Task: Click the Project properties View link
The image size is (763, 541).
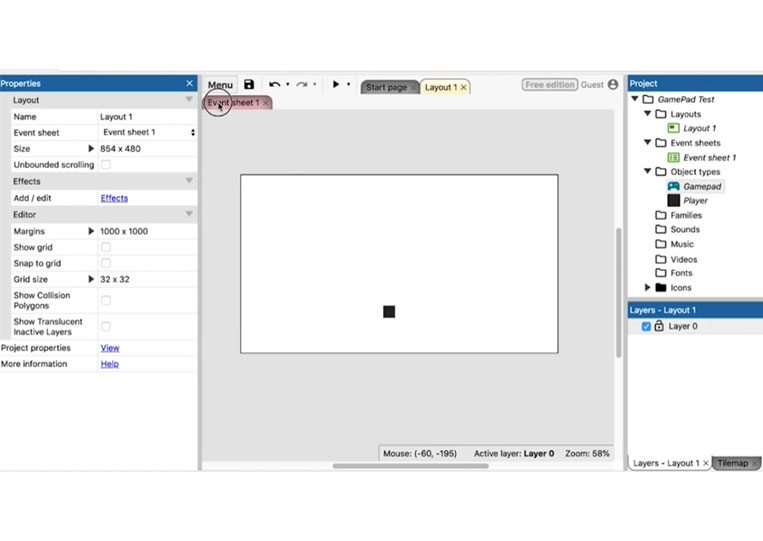Action: coord(110,348)
